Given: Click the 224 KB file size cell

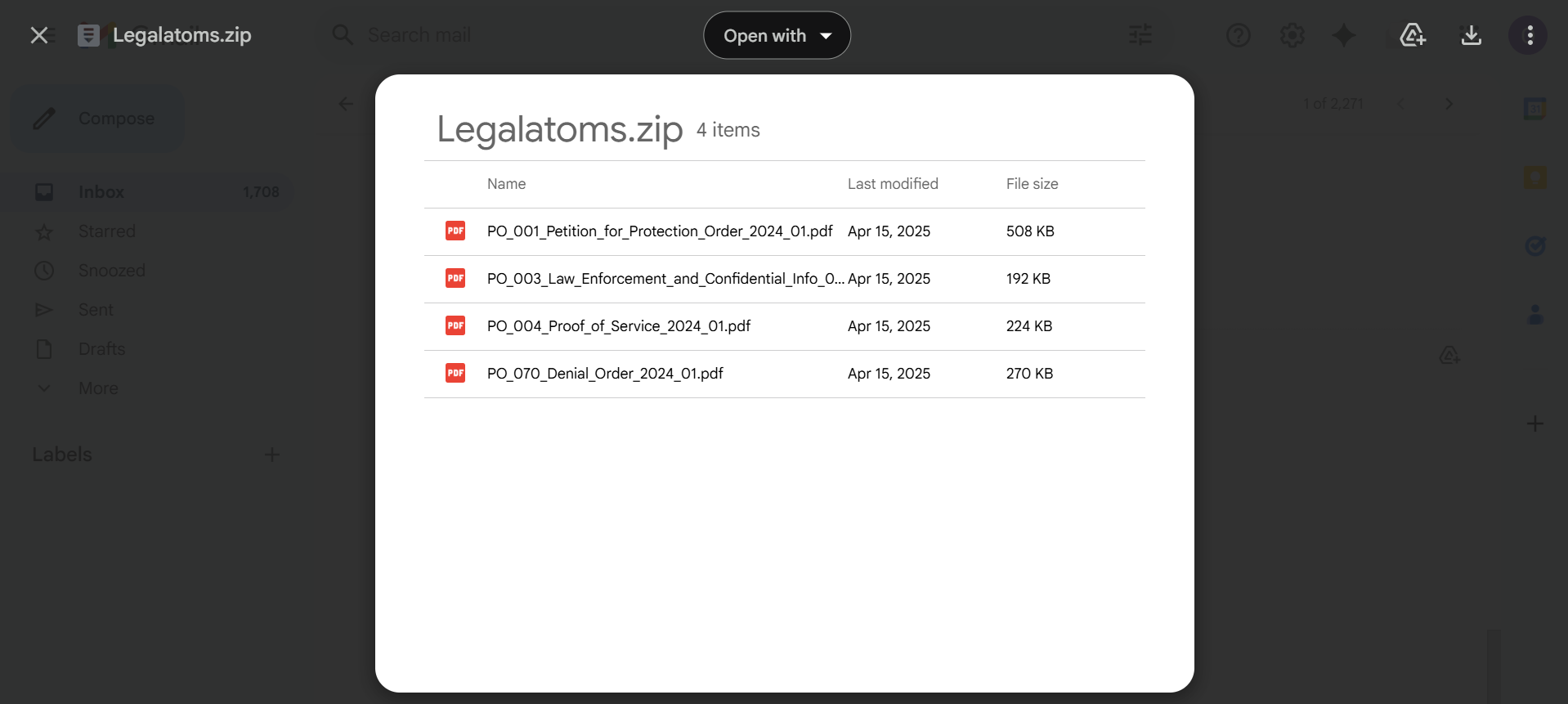Looking at the screenshot, I should click(x=1029, y=326).
